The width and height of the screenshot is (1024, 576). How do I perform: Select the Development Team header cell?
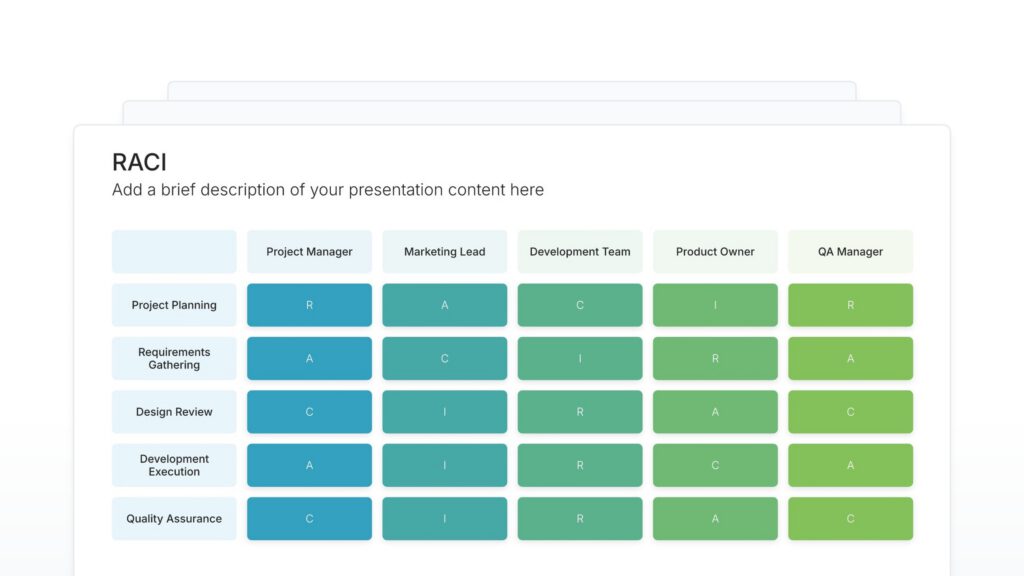pos(580,252)
